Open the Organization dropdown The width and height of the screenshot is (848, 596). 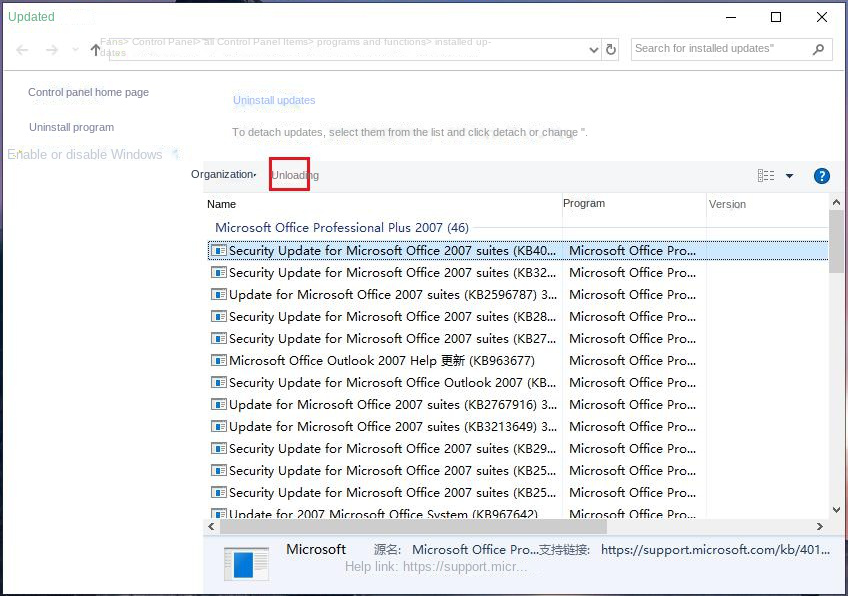(x=224, y=174)
